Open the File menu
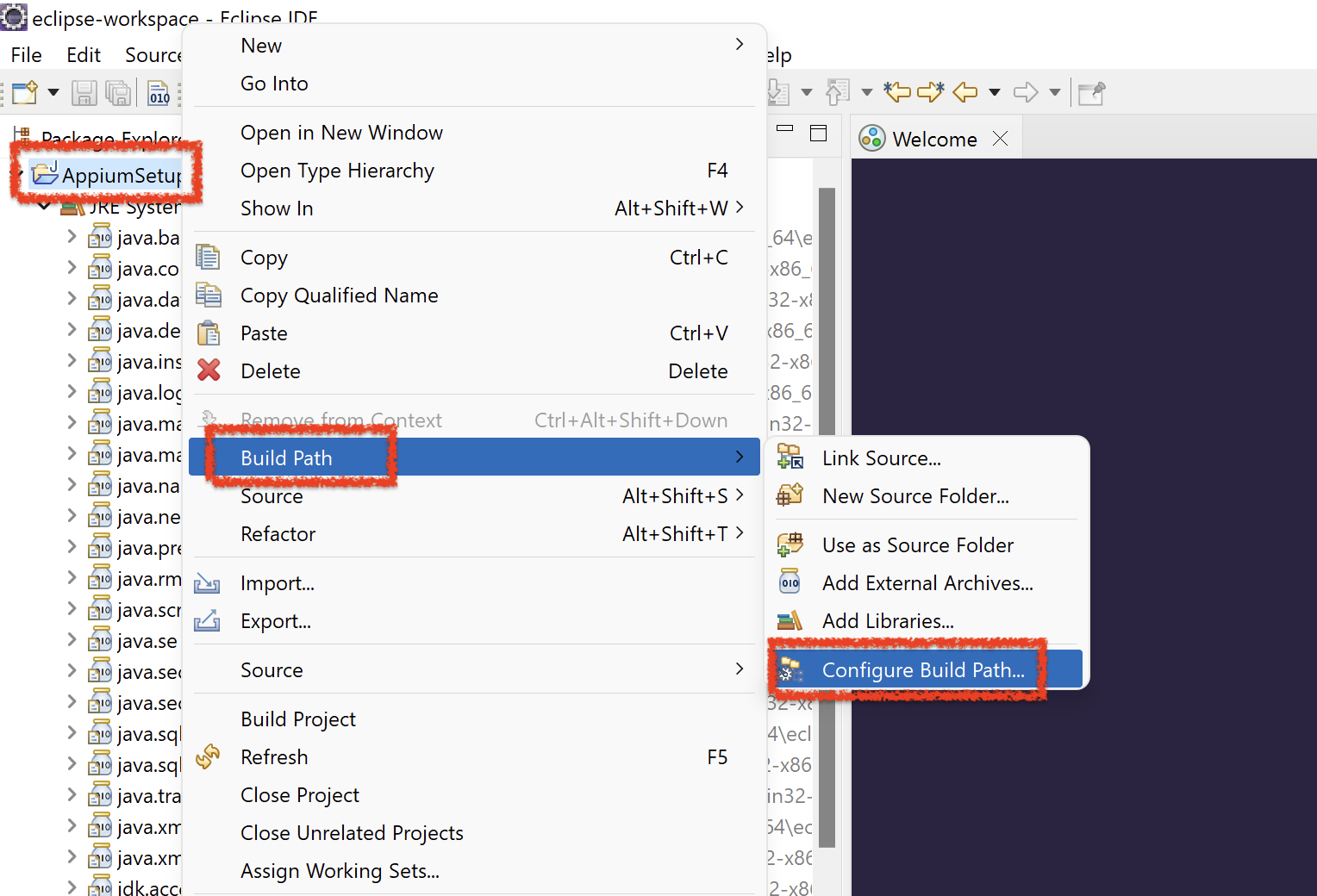 pyautogui.click(x=26, y=55)
